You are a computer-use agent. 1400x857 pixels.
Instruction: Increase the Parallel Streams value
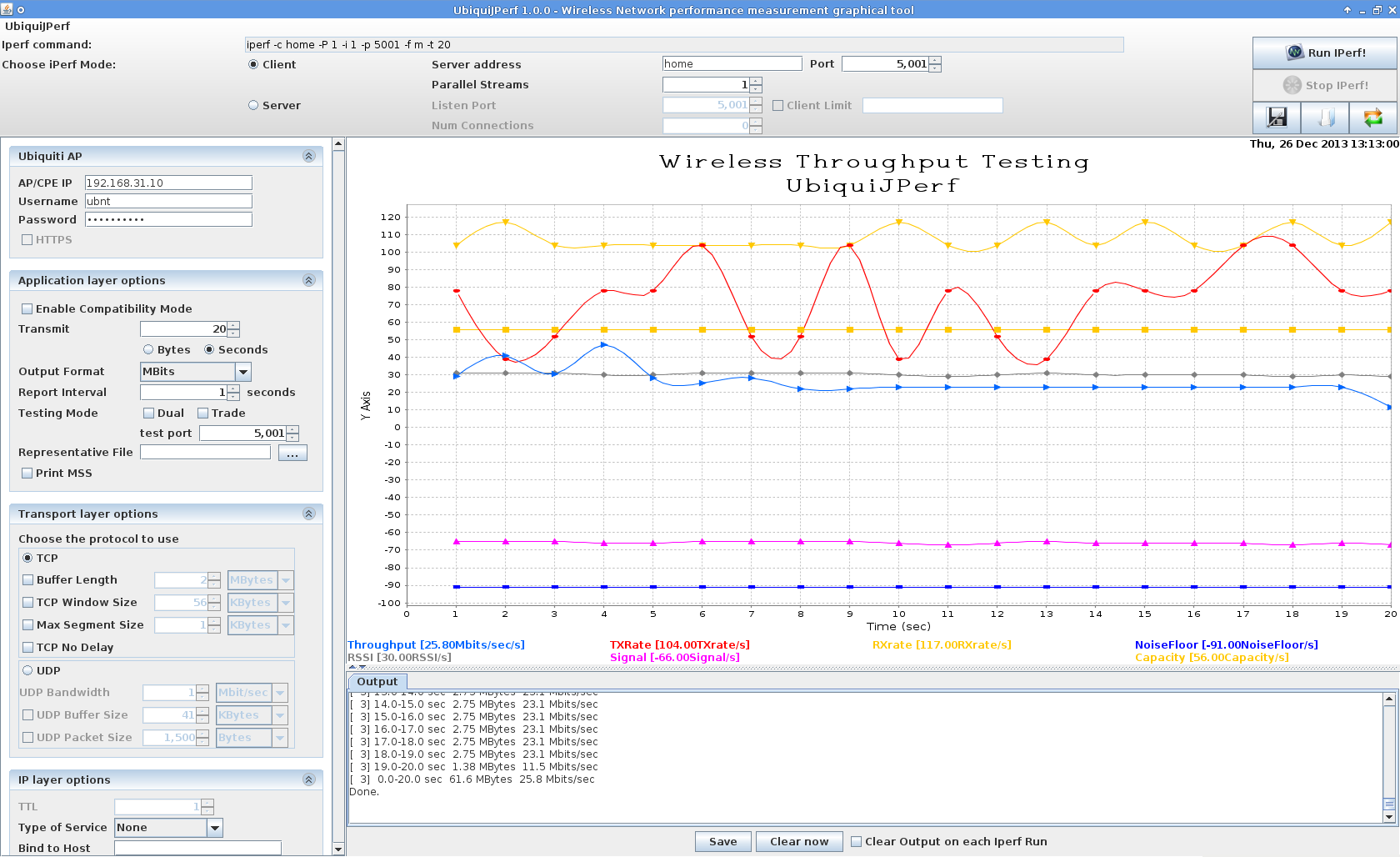(x=756, y=81)
